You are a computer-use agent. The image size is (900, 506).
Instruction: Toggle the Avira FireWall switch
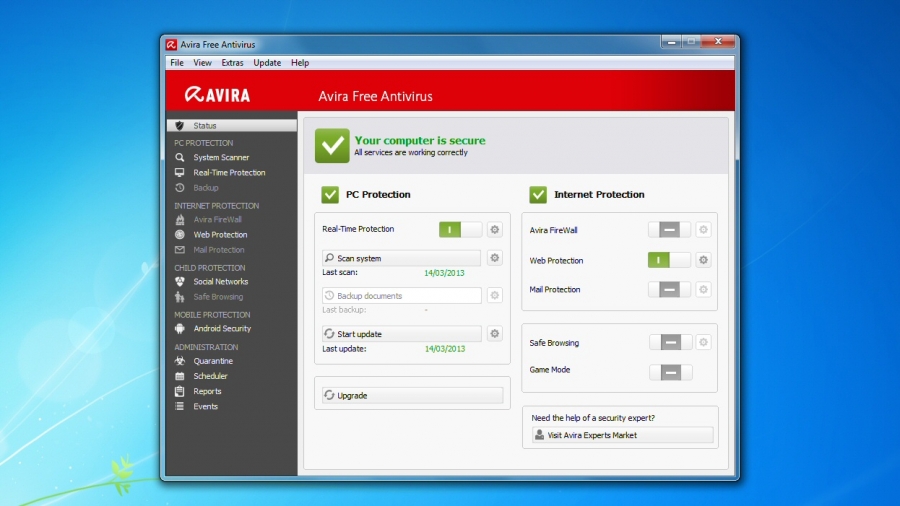(669, 230)
